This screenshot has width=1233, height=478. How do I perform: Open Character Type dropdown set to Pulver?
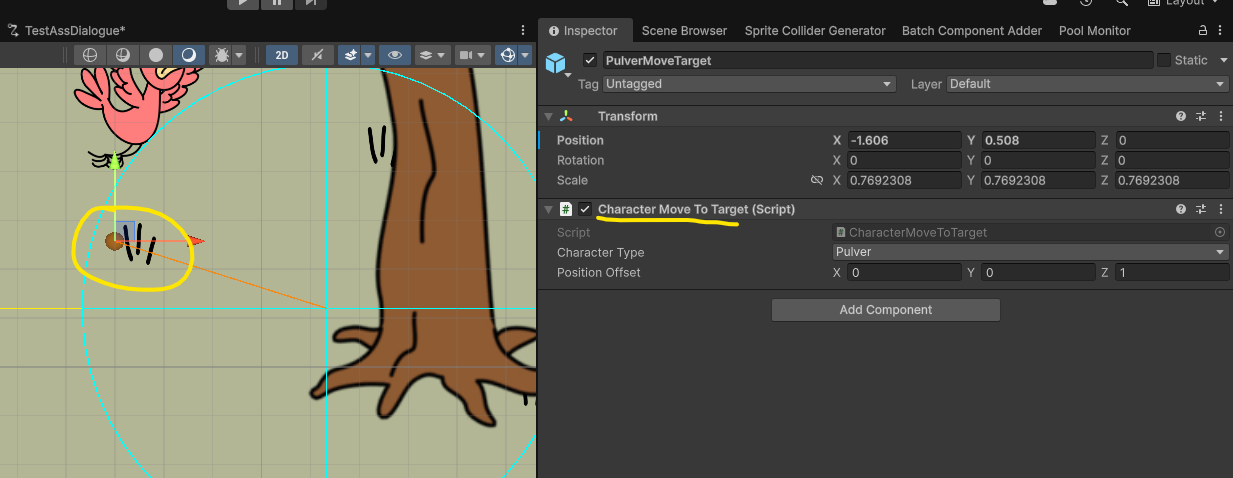pyautogui.click(x=1031, y=252)
